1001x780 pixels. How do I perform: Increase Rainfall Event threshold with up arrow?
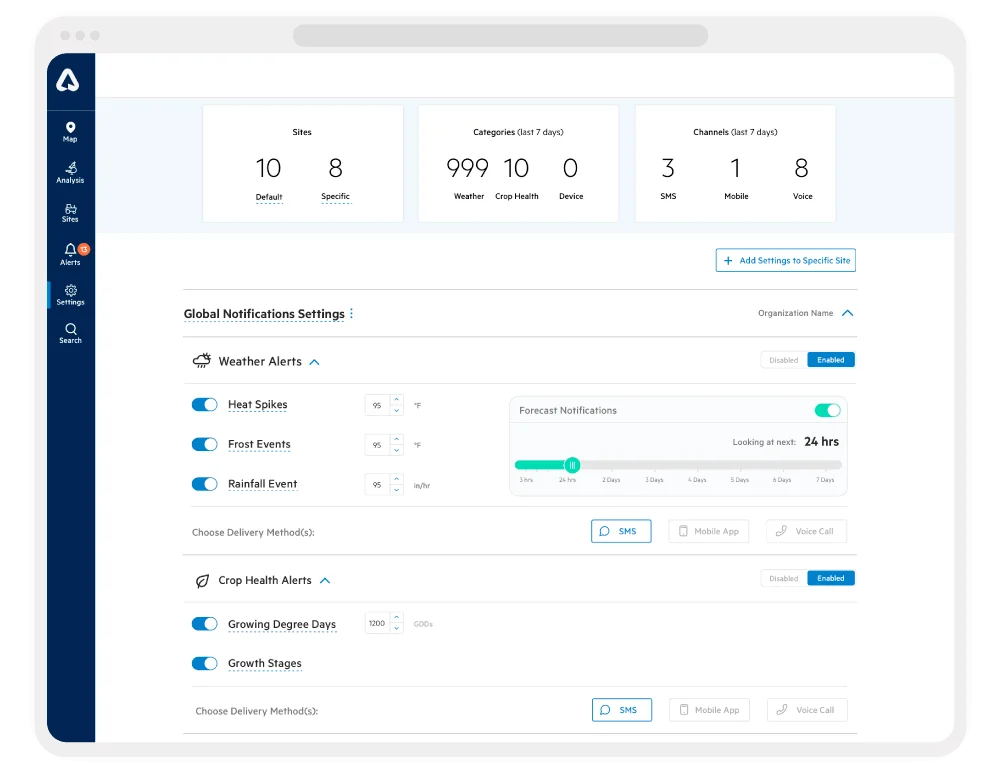click(x=396, y=479)
